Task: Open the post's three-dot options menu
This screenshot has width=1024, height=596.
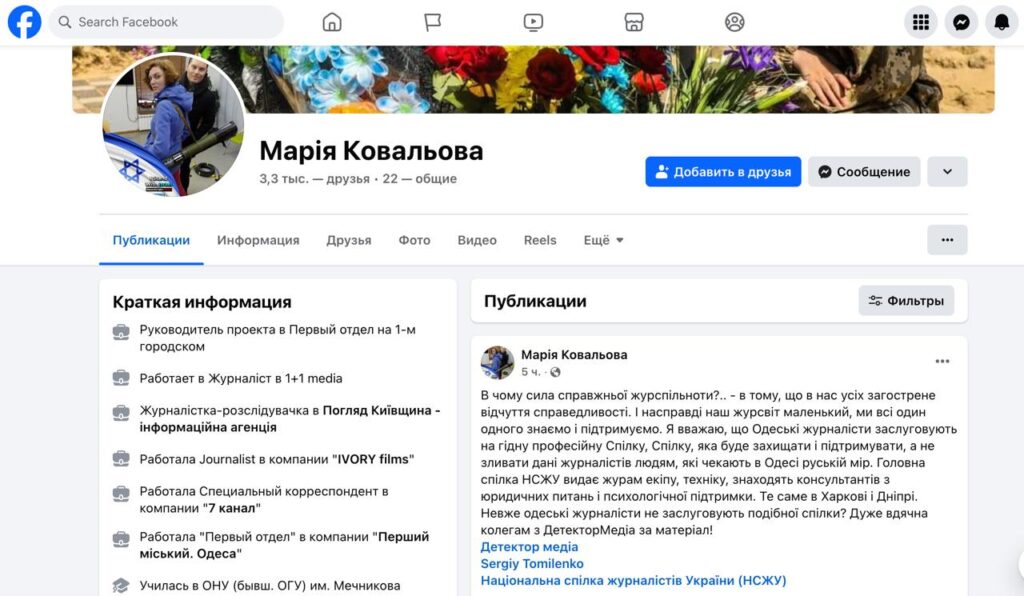Action: (942, 361)
